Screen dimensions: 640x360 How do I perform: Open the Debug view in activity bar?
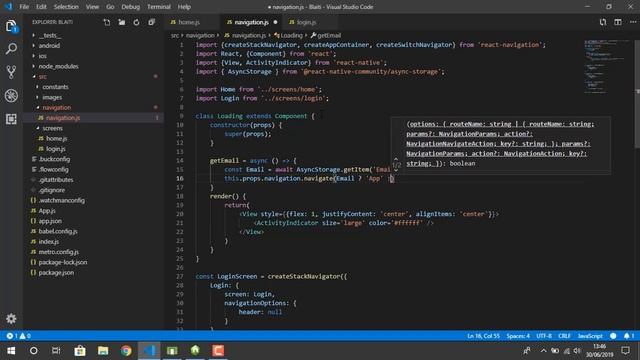(x=11, y=96)
